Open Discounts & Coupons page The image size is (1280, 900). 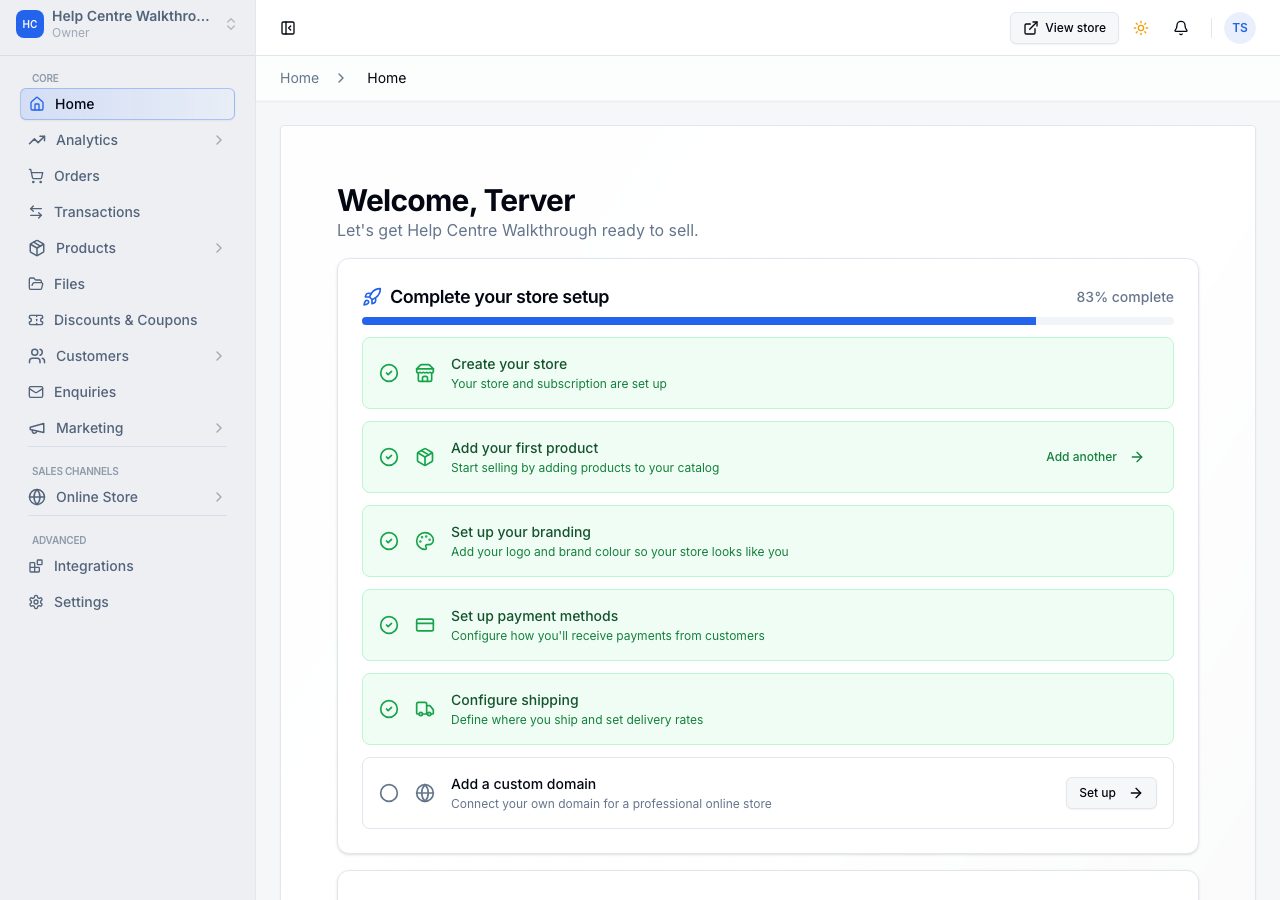pyautogui.click(x=127, y=320)
